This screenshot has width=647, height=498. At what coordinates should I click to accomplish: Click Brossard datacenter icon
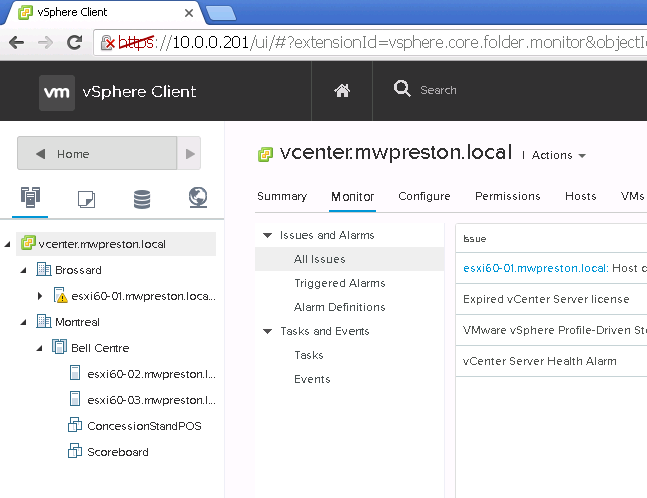[x=44, y=269]
